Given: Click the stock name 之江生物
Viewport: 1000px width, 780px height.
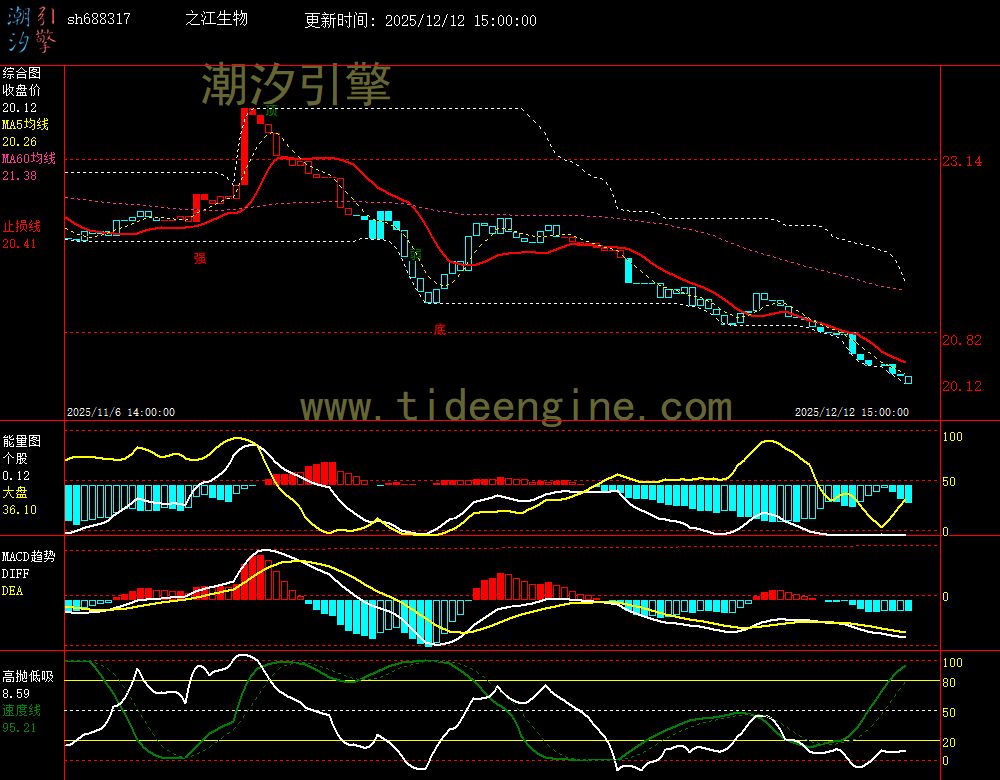Looking at the screenshot, I should pyautogui.click(x=216, y=19).
